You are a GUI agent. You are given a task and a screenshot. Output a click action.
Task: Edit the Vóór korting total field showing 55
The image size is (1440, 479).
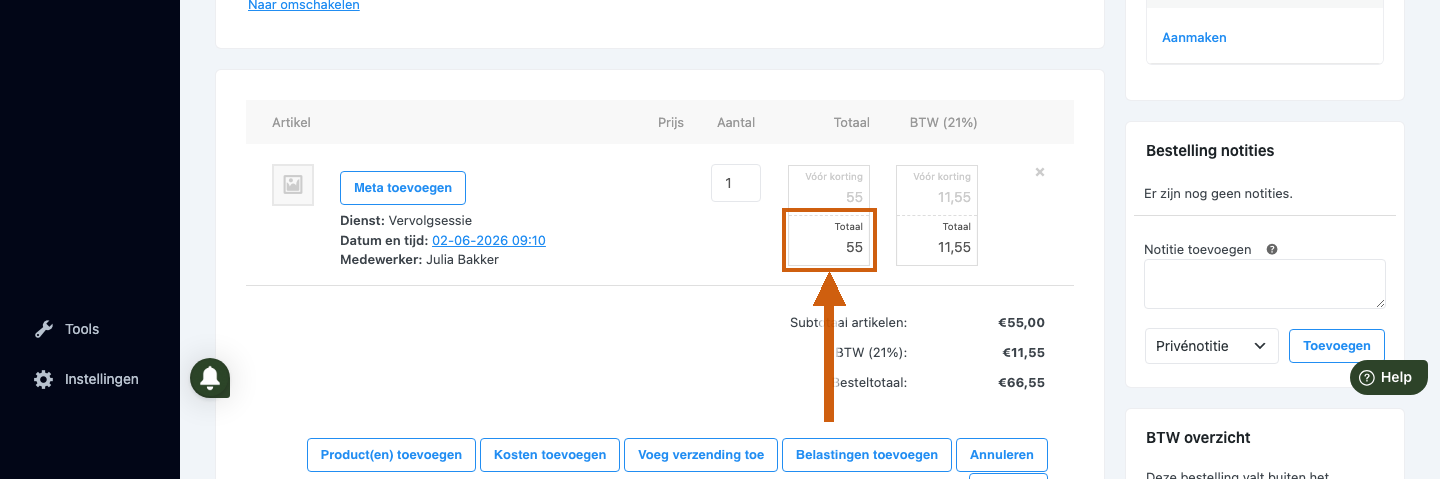pos(829,190)
